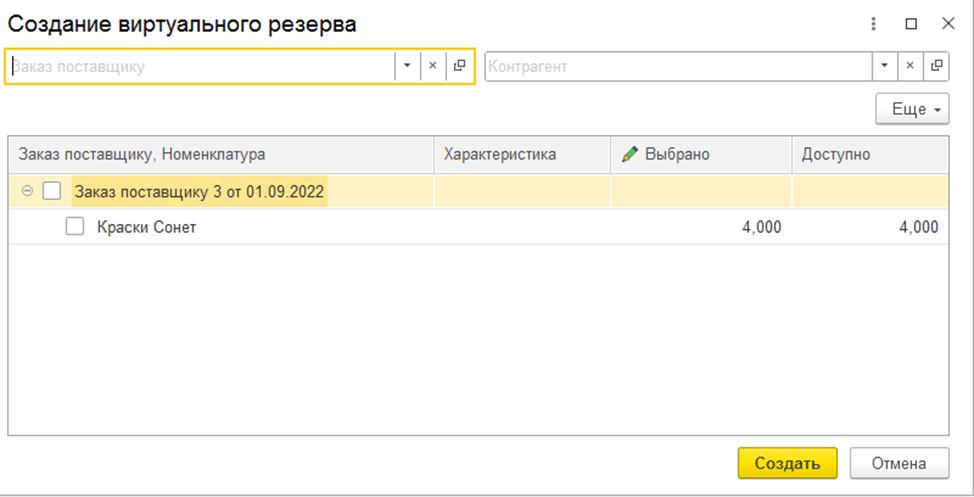Open the window options three-dot menu
The height and width of the screenshot is (497, 974).
(874, 24)
